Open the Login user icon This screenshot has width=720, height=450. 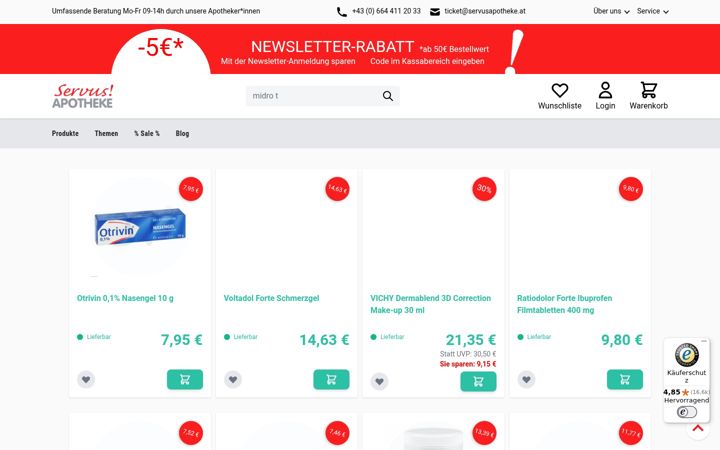pyautogui.click(x=605, y=90)
